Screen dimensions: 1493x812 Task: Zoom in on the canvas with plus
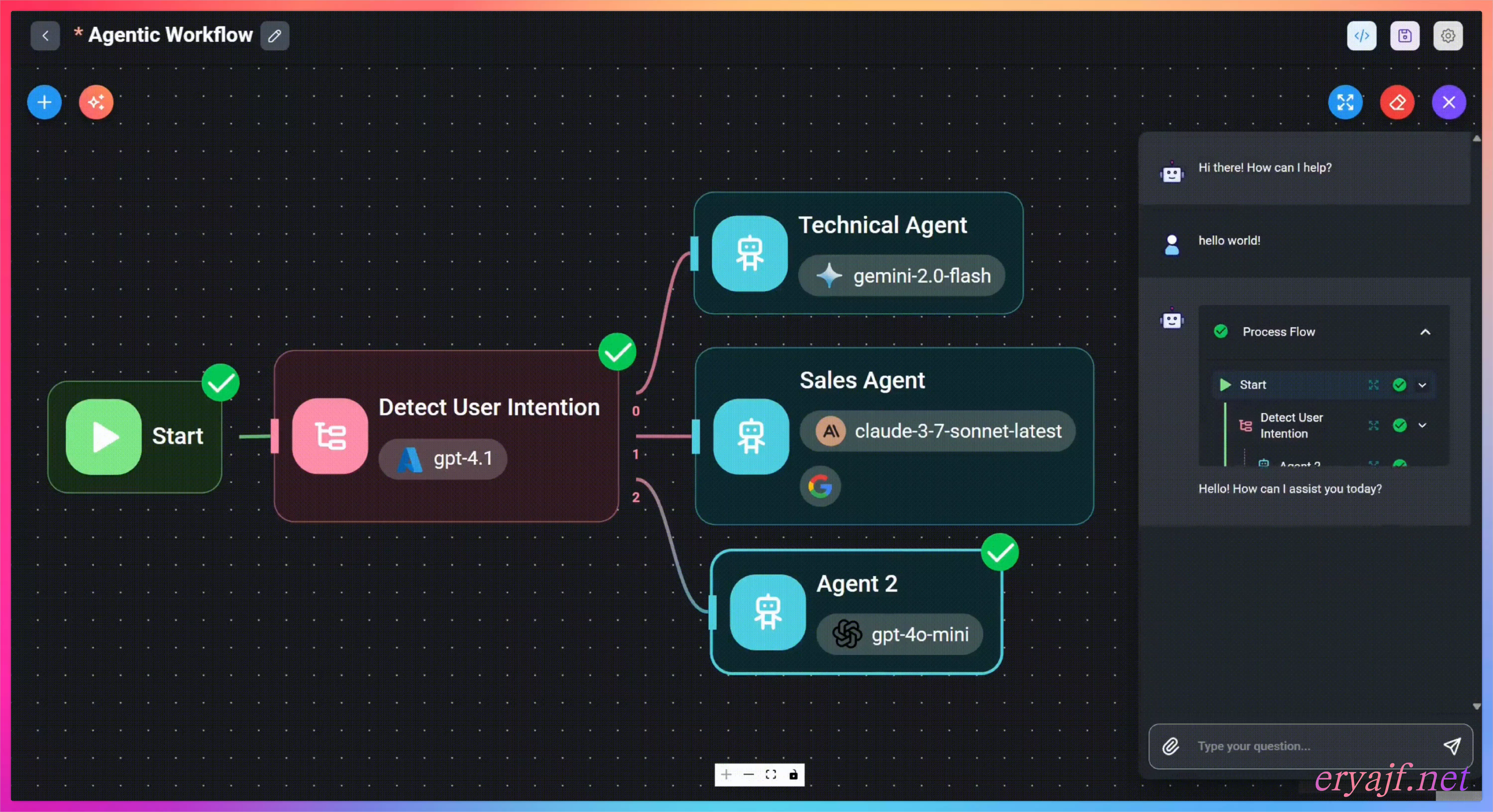click(726, 774)
